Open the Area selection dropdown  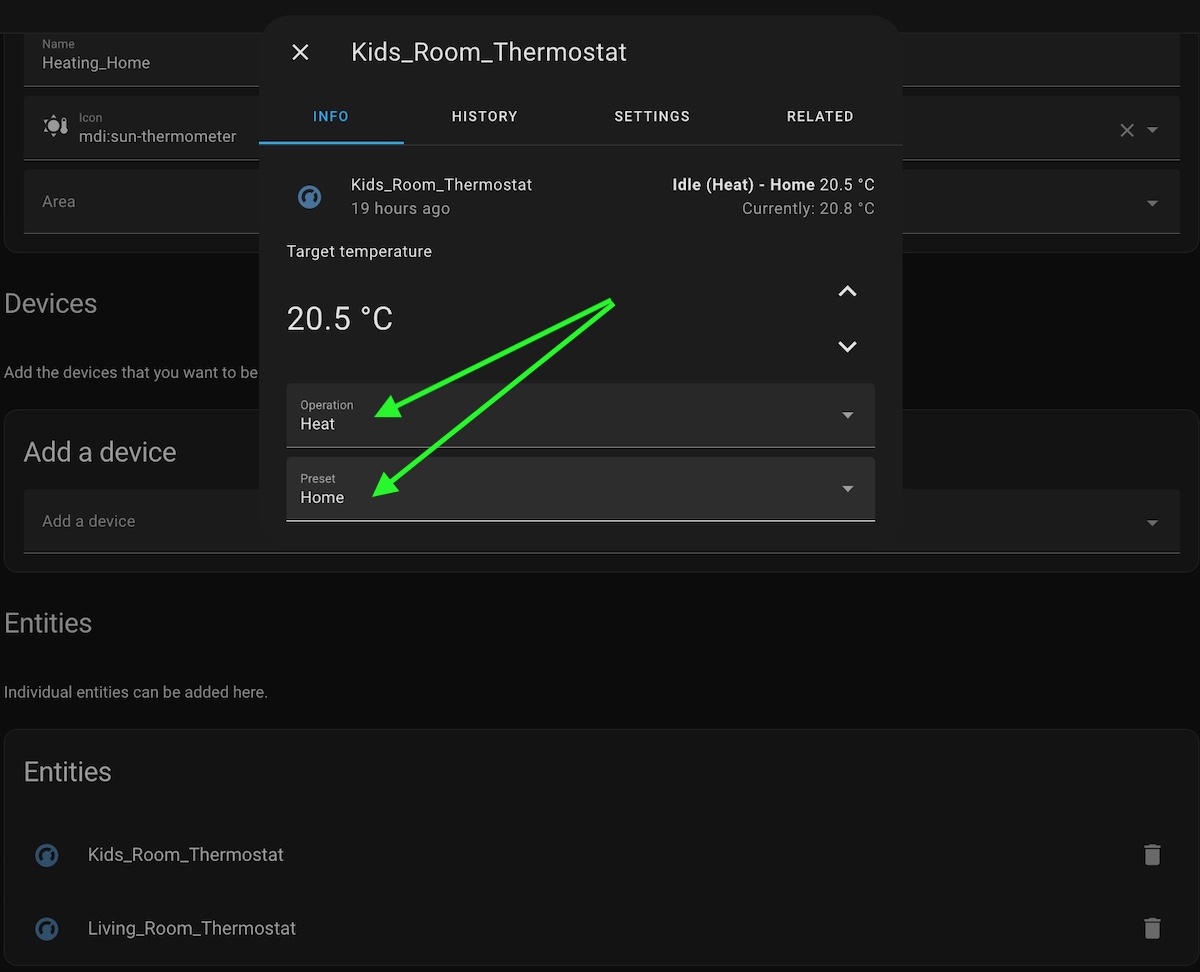click(1152, 201)
